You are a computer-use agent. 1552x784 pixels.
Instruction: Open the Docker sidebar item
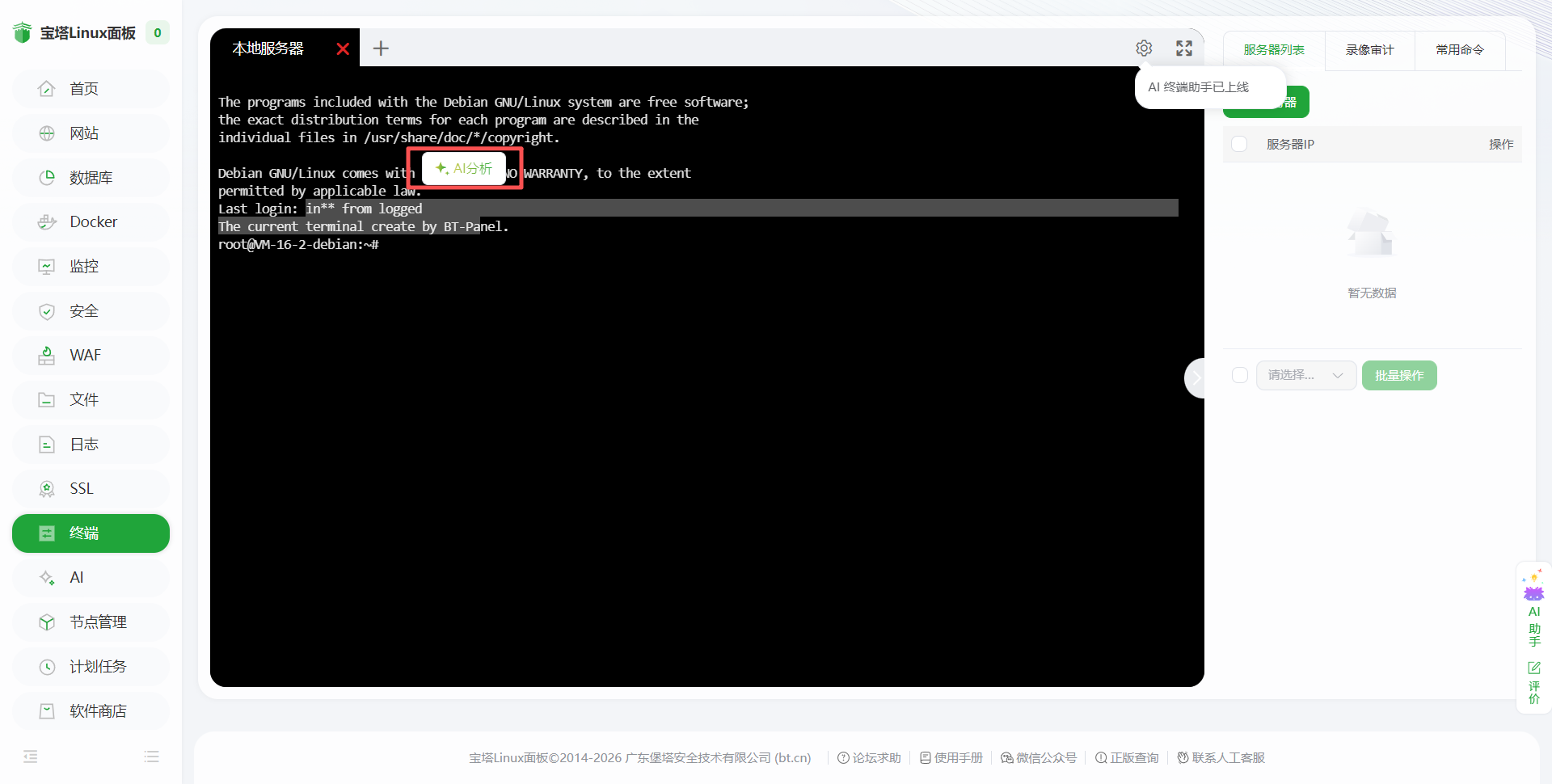coord(91,221)
